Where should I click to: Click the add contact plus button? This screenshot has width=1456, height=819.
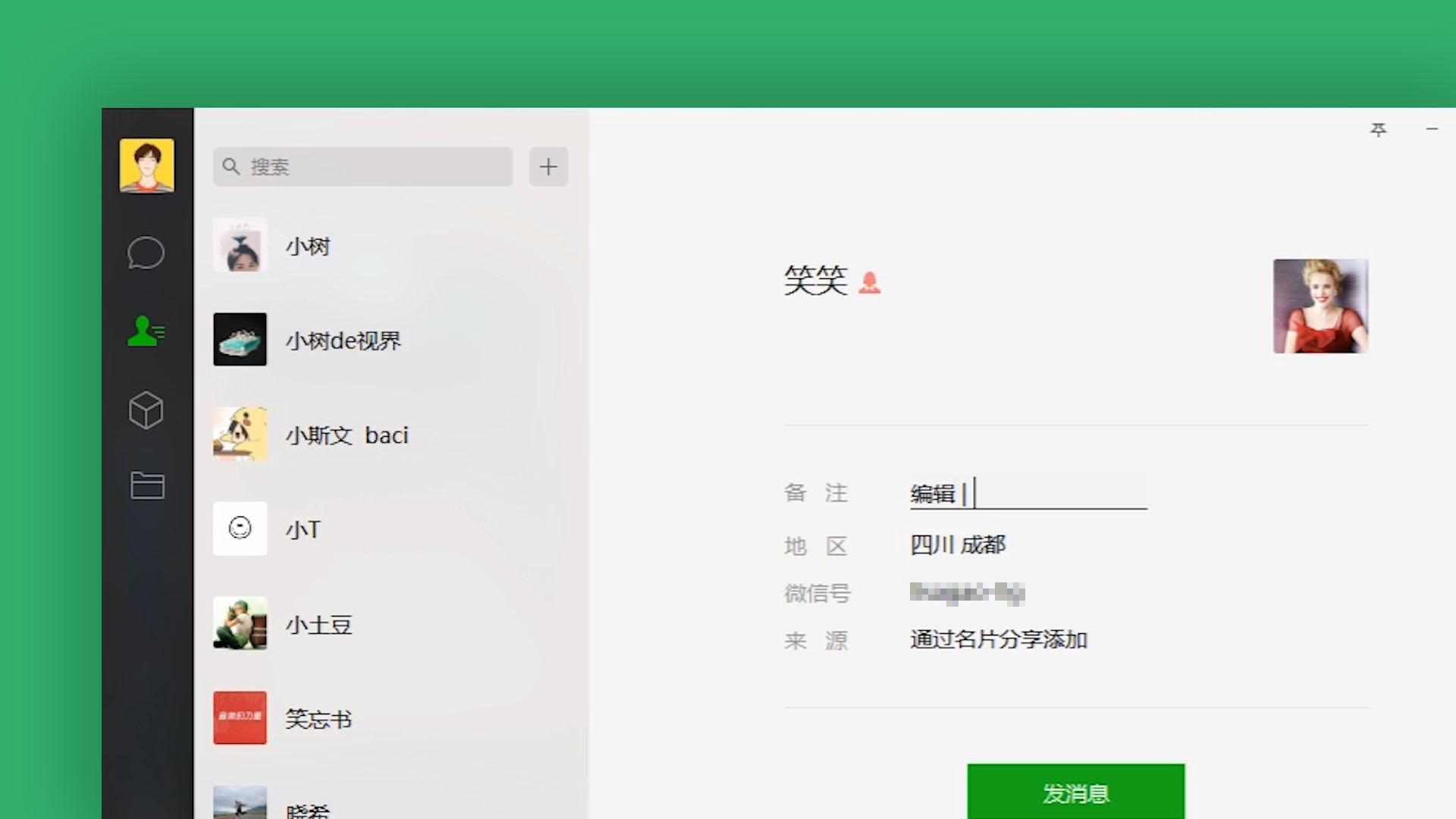[x=548, y=166]
